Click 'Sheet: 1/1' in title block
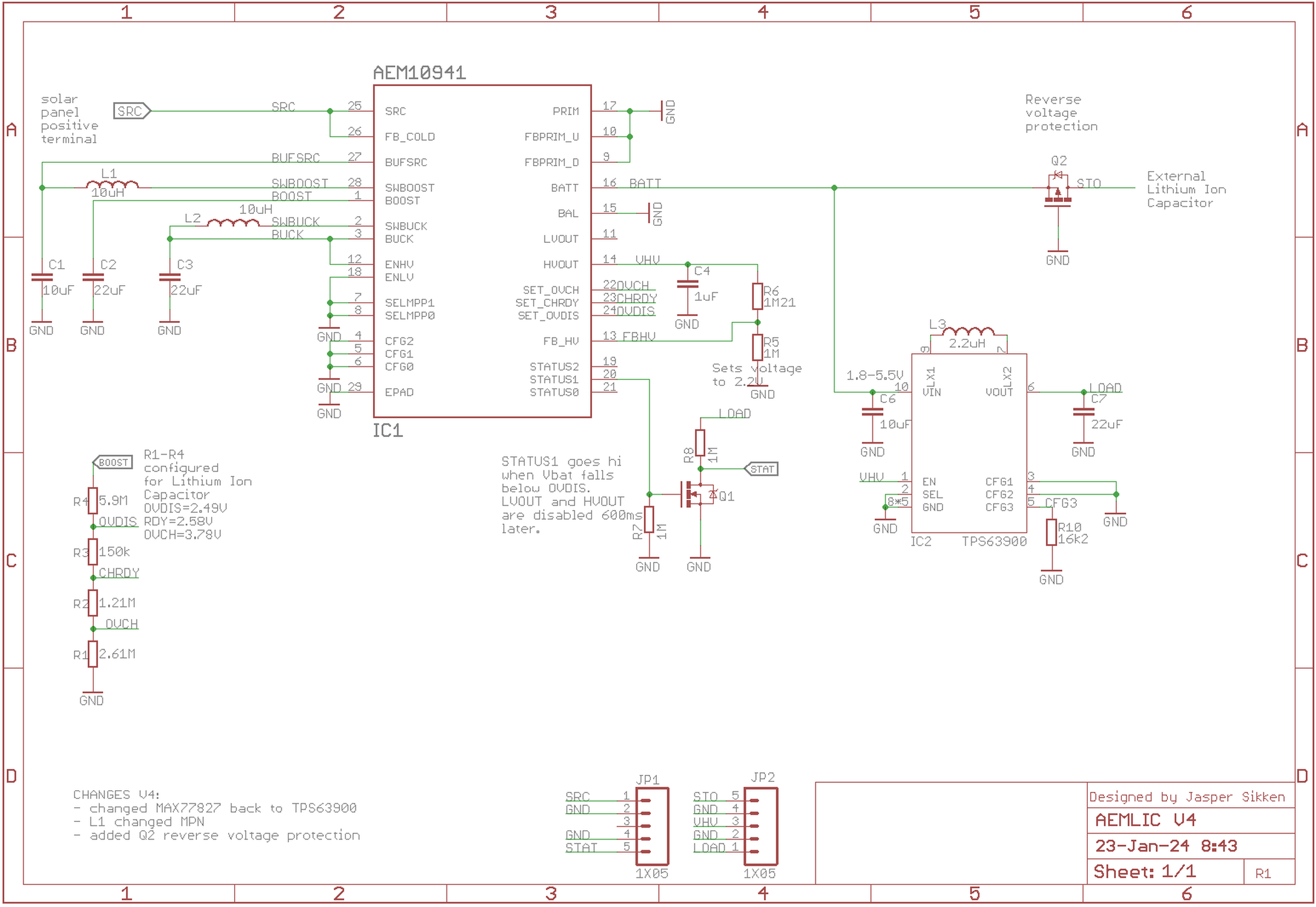 [x=1144, y=872]
